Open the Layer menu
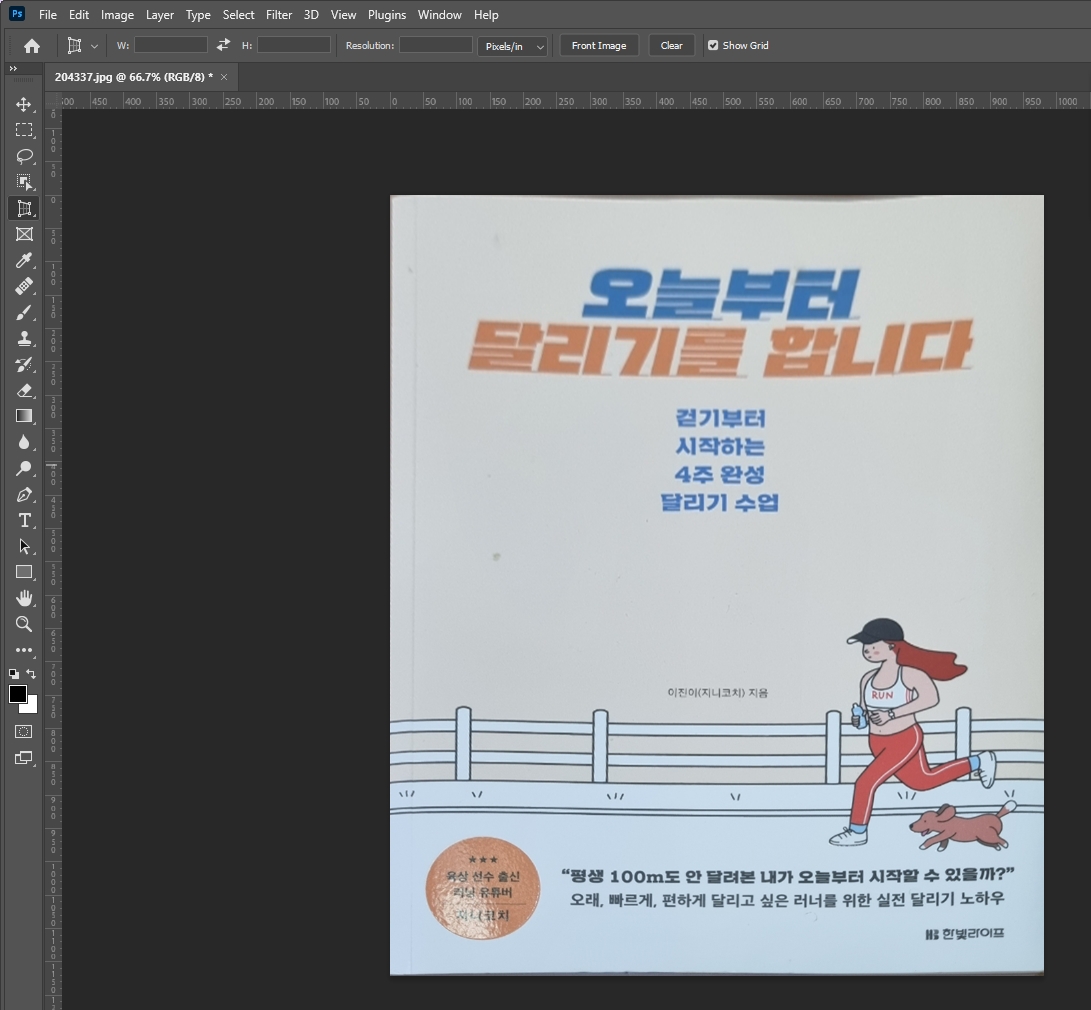This screenshot has width=1091, height=1010. coord(159,15)
